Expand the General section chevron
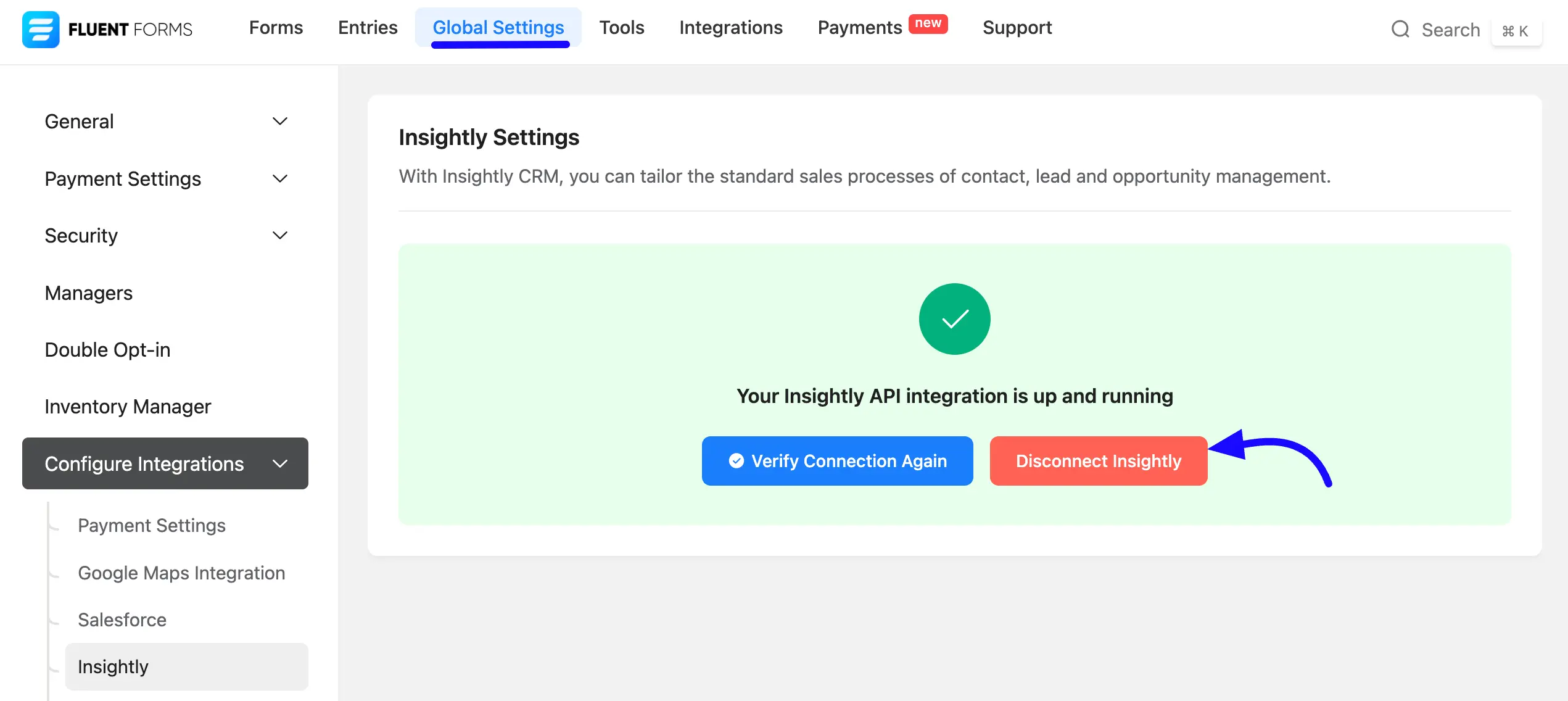1568x701 pixels. point(280,121)
